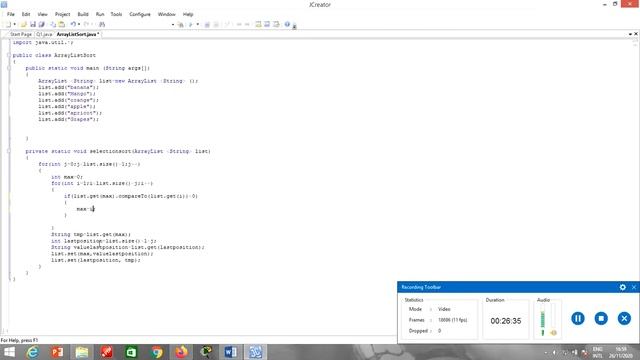Image resolution: width=640 pixels, height=360 pixels.
Task: Click the for loop line with list.size()-1
Action: pyautogui.click(x=89, y=164)
